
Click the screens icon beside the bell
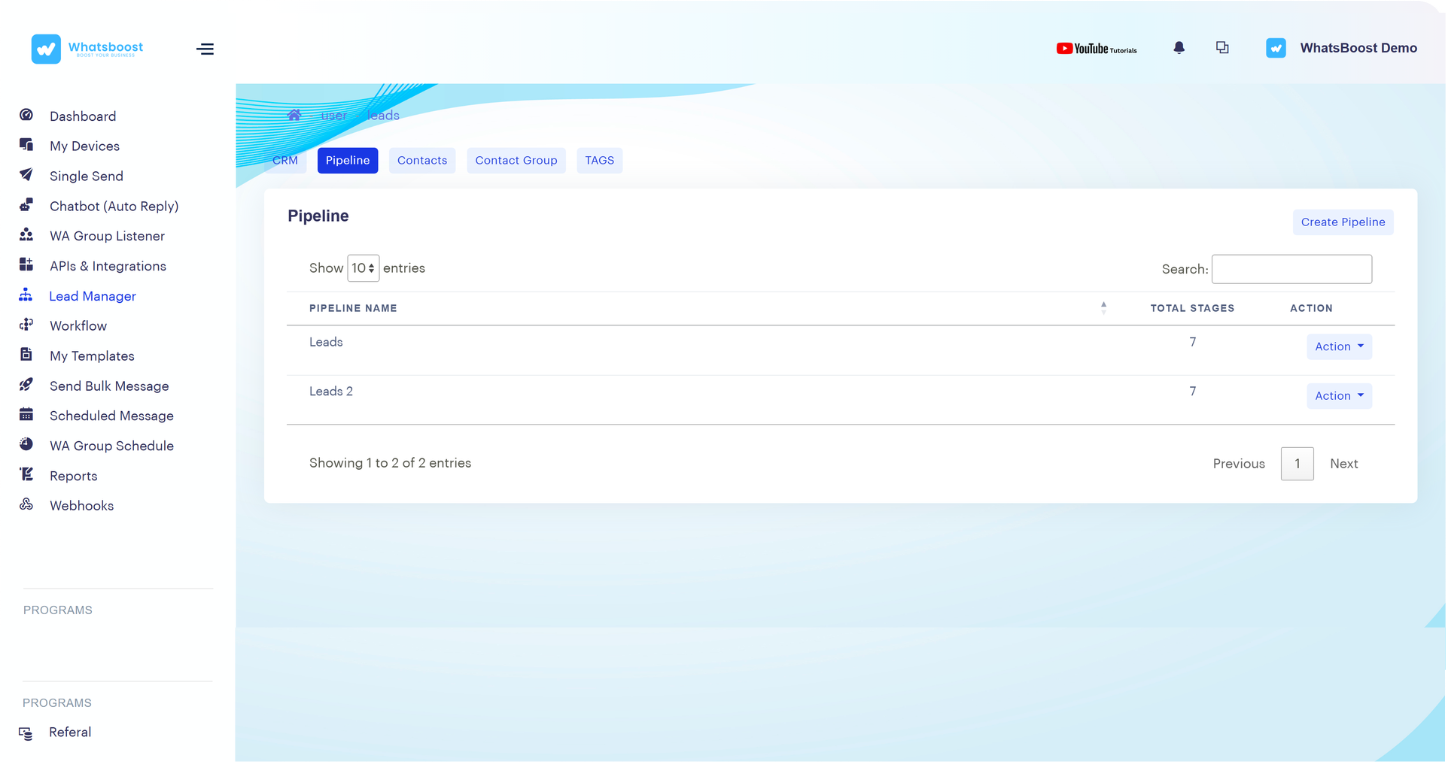click(x=1222, y=48)
